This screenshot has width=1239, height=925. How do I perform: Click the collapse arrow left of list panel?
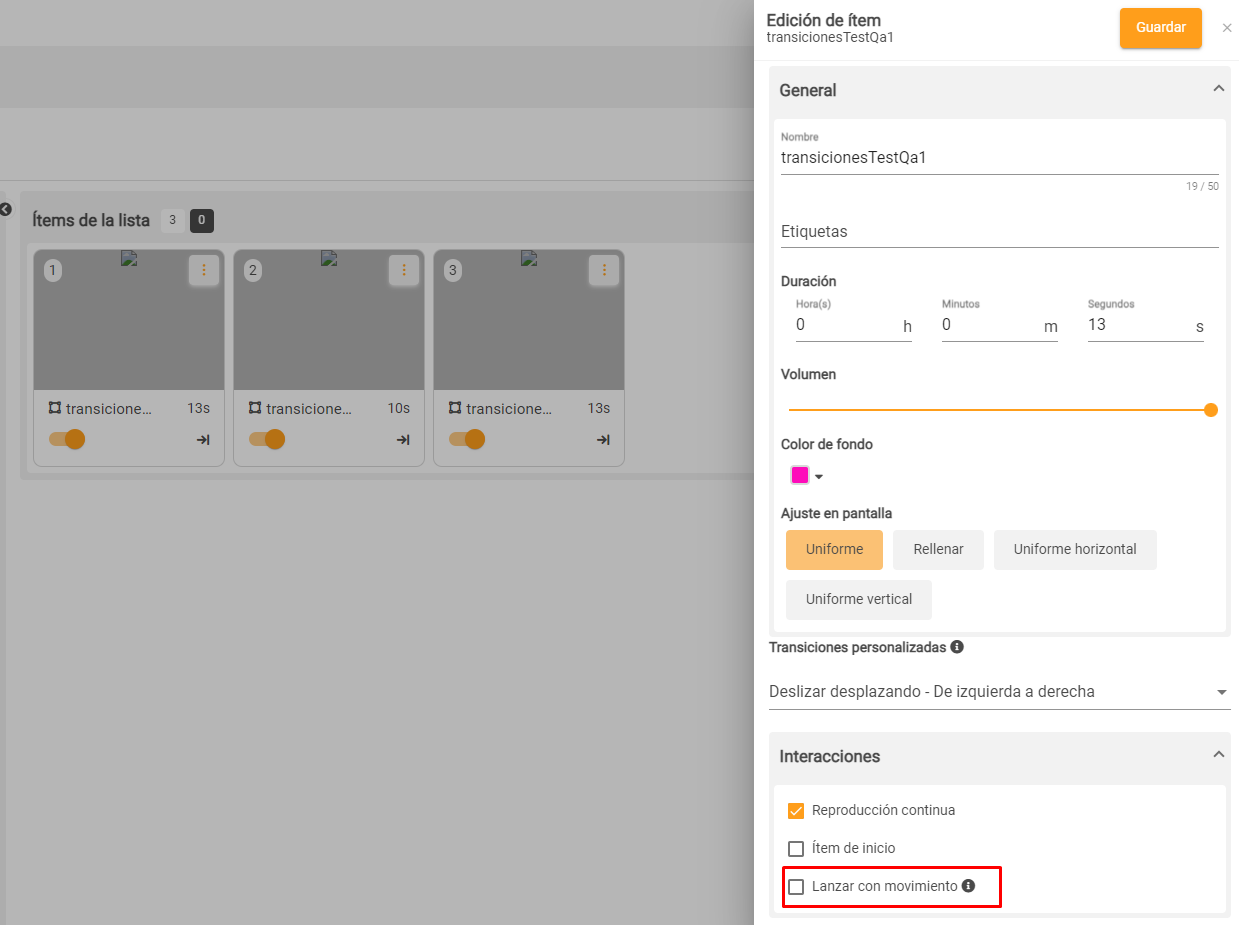pos(5,209)
